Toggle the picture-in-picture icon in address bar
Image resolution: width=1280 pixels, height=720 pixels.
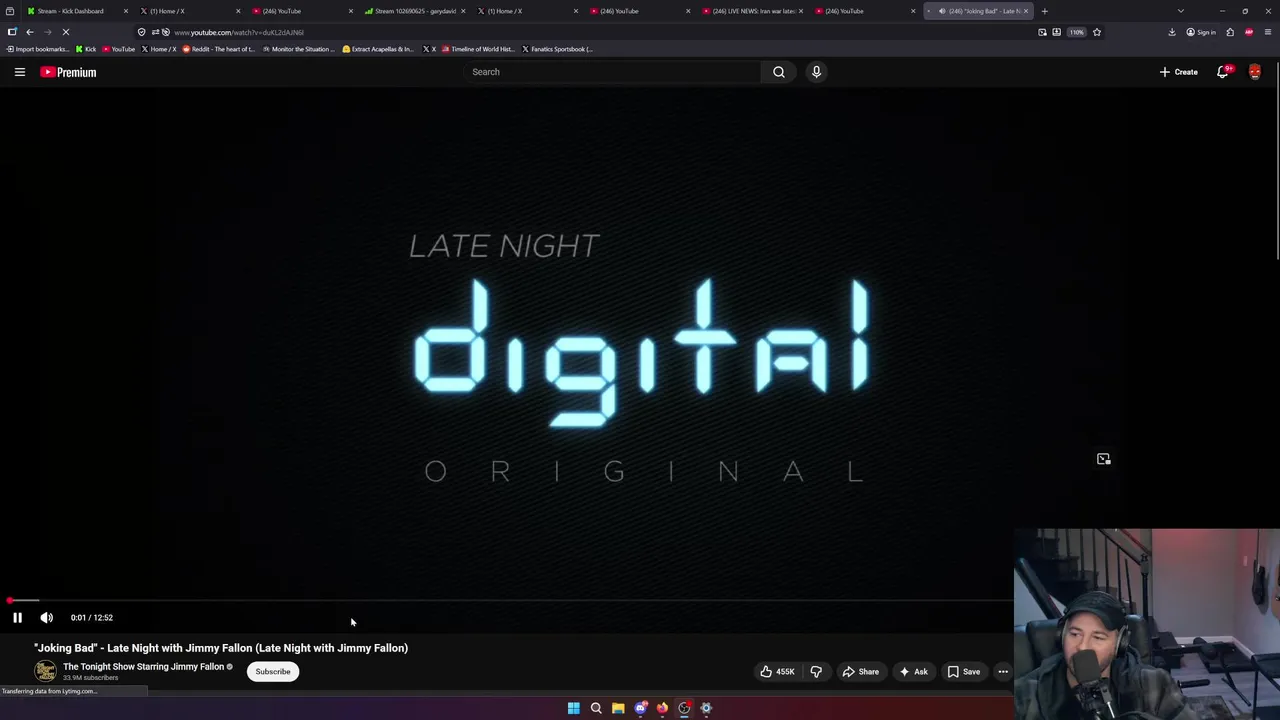click(x=1042, y=32)
